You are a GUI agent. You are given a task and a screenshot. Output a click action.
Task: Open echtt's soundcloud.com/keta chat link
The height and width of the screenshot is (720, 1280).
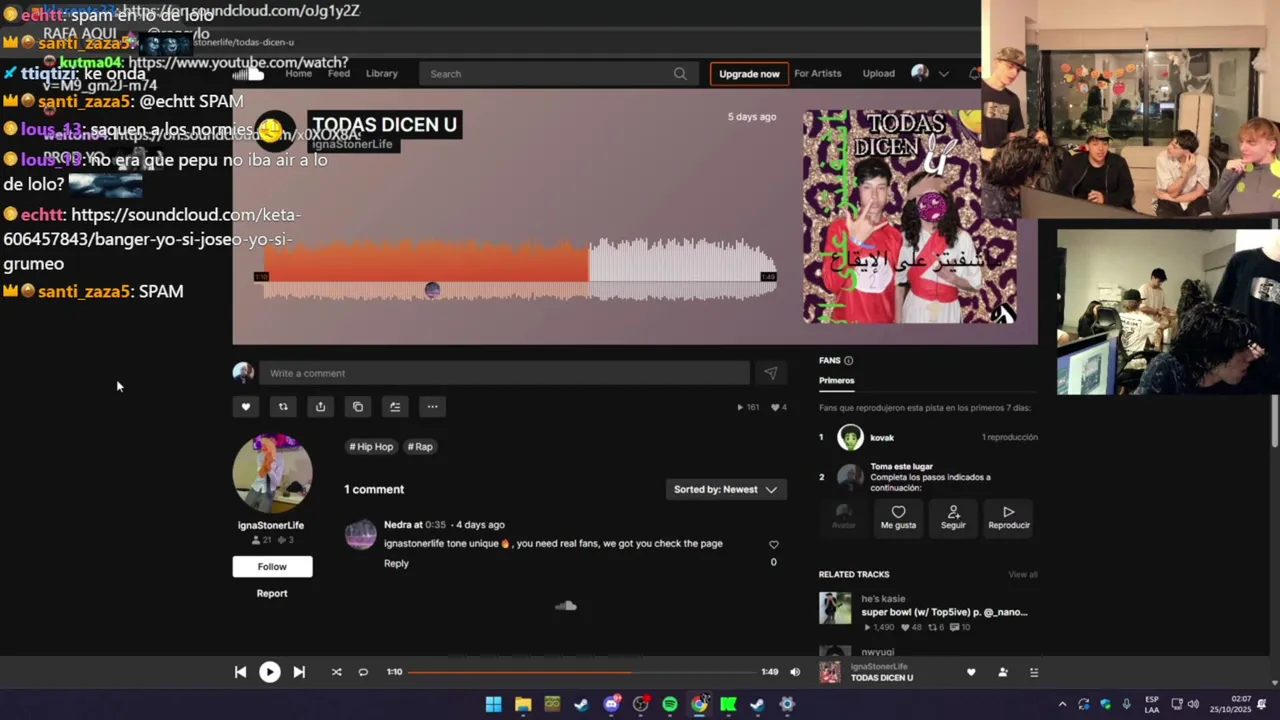pos(152,239)
